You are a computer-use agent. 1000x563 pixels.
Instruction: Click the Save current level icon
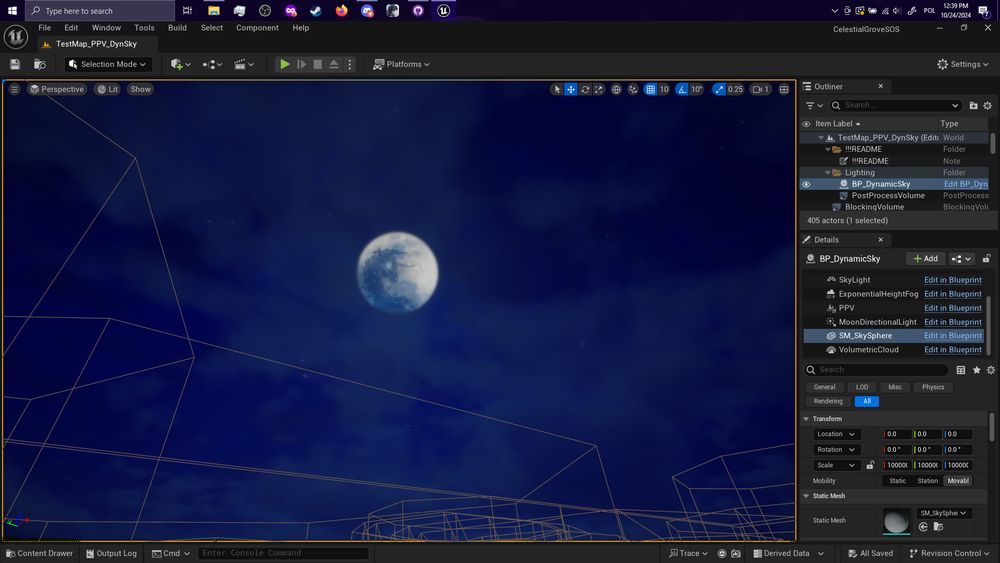[15, 64]
